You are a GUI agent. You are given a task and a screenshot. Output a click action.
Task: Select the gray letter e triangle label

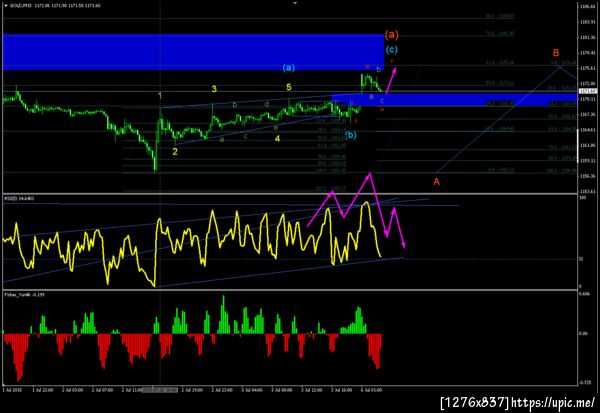tap(276, 127)
